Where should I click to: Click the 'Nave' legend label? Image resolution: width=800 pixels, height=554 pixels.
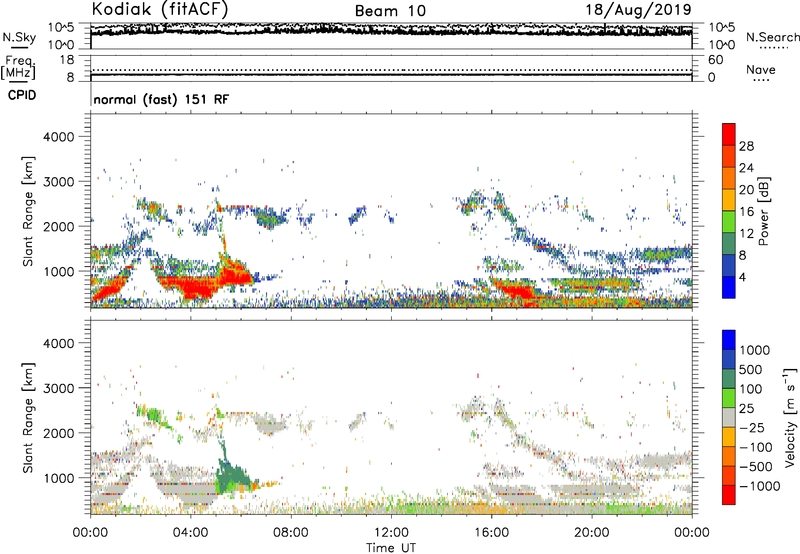pos(761,69)
